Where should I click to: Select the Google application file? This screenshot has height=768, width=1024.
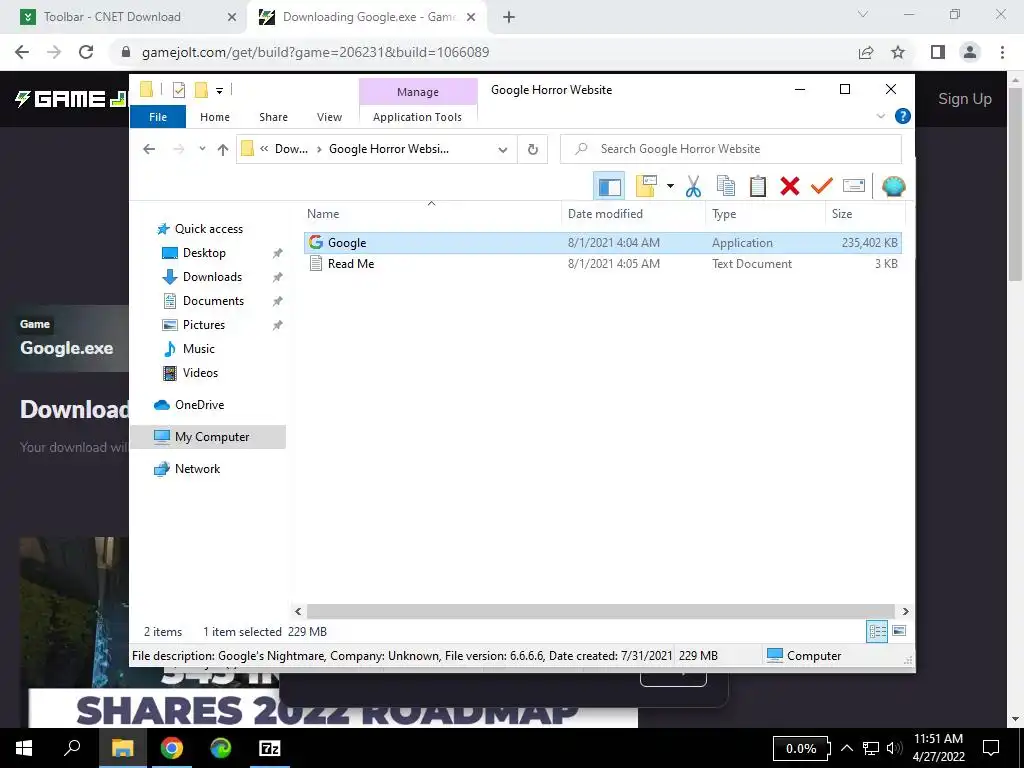pos(602,243)
